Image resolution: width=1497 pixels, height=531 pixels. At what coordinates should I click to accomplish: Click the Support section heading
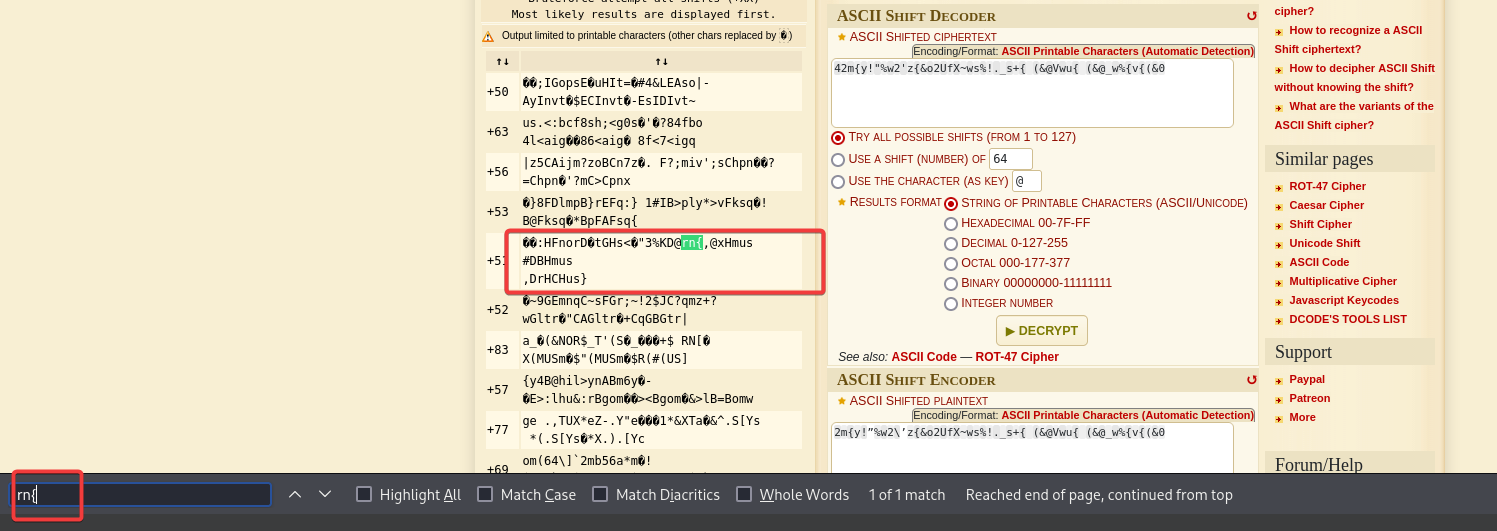pos(1303,352)
